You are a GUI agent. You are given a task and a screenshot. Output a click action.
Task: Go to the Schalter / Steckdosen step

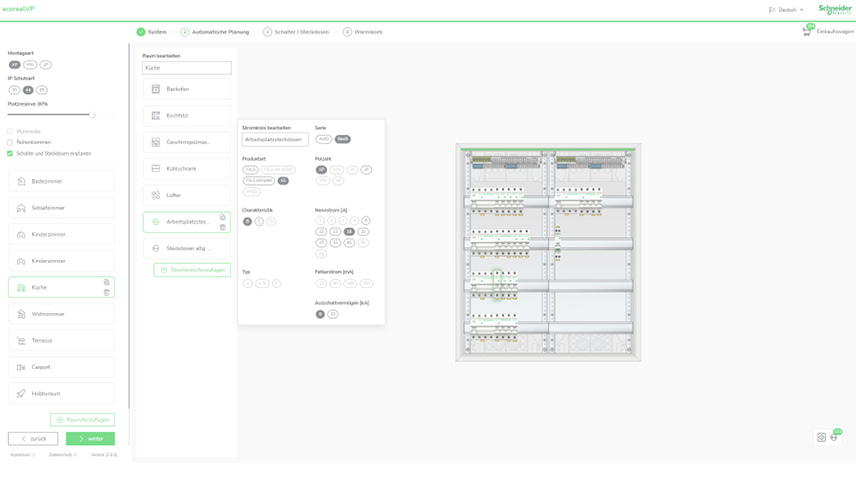click(x=296, y=32)
